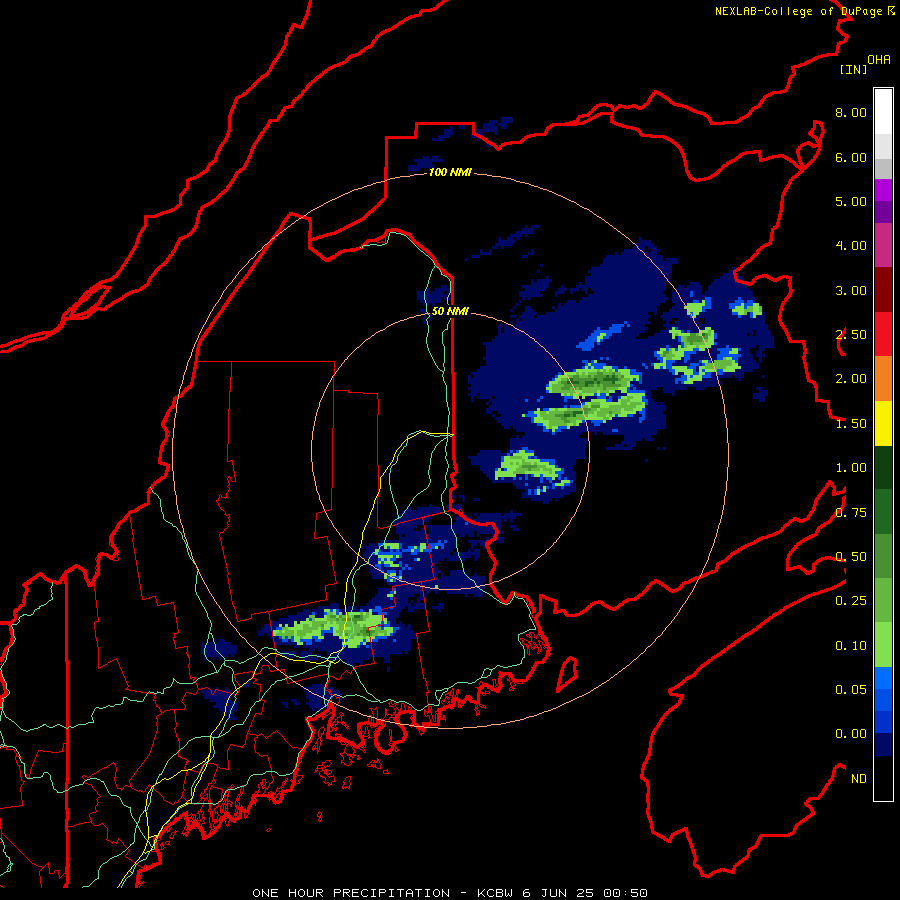Screen dimensions: 900x900
Task: Click the 100 NMI range ring label
Action: 450,172
